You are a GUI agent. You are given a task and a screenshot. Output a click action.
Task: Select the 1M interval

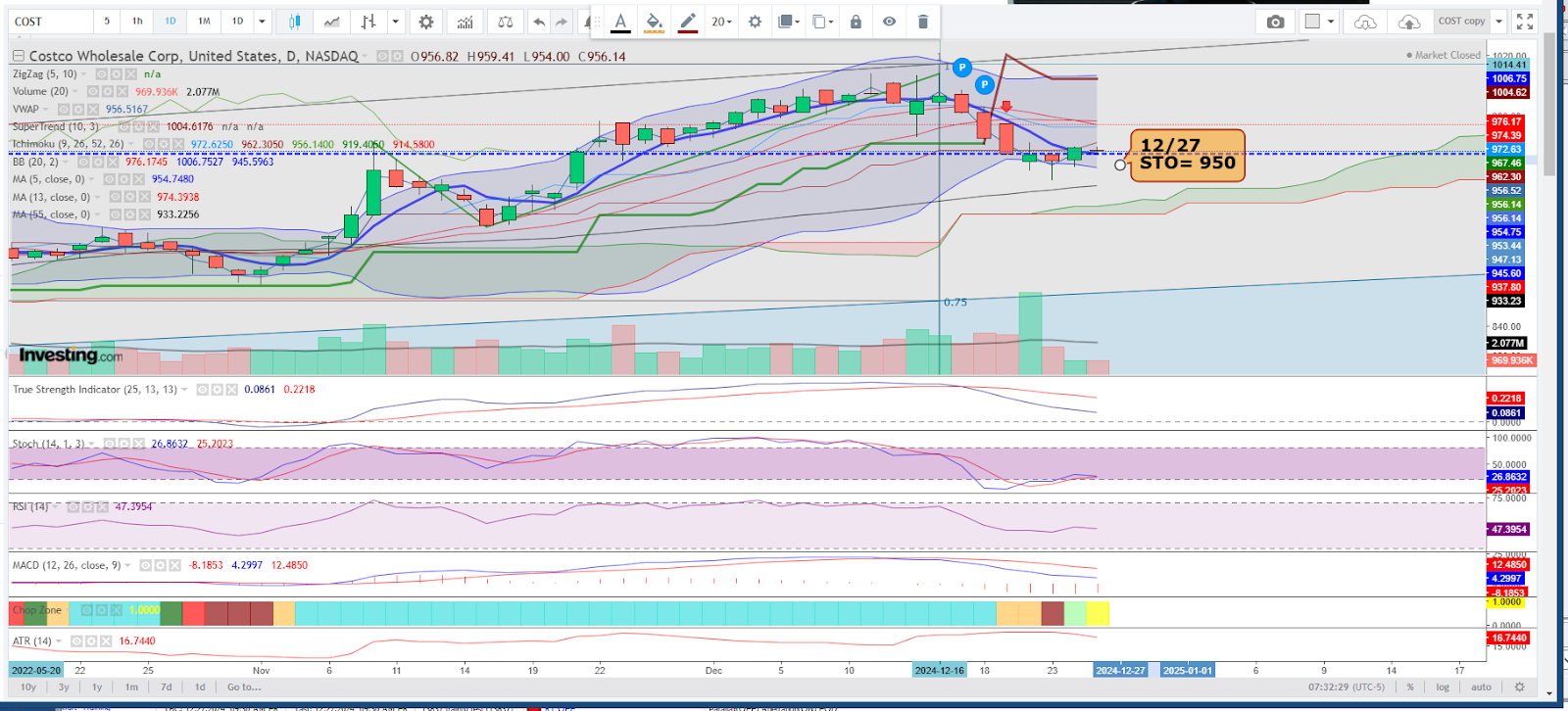[204, 21]
